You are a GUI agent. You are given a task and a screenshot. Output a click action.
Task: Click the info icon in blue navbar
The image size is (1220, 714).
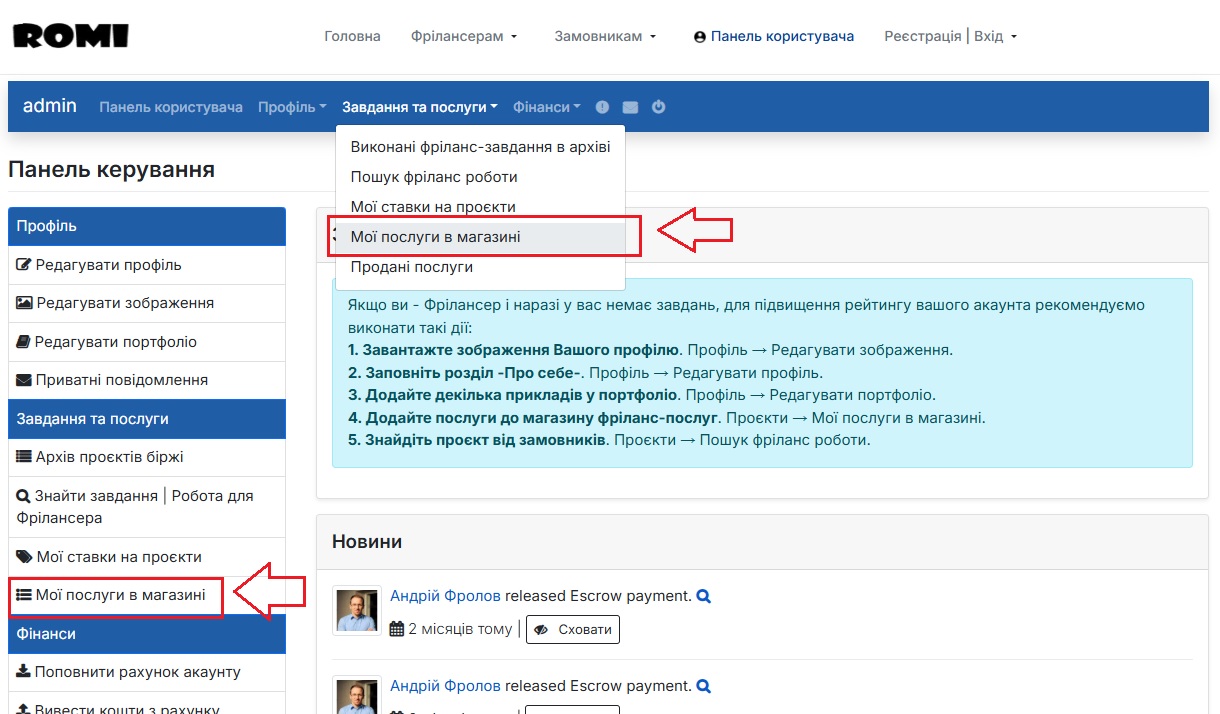click(602, 107)
